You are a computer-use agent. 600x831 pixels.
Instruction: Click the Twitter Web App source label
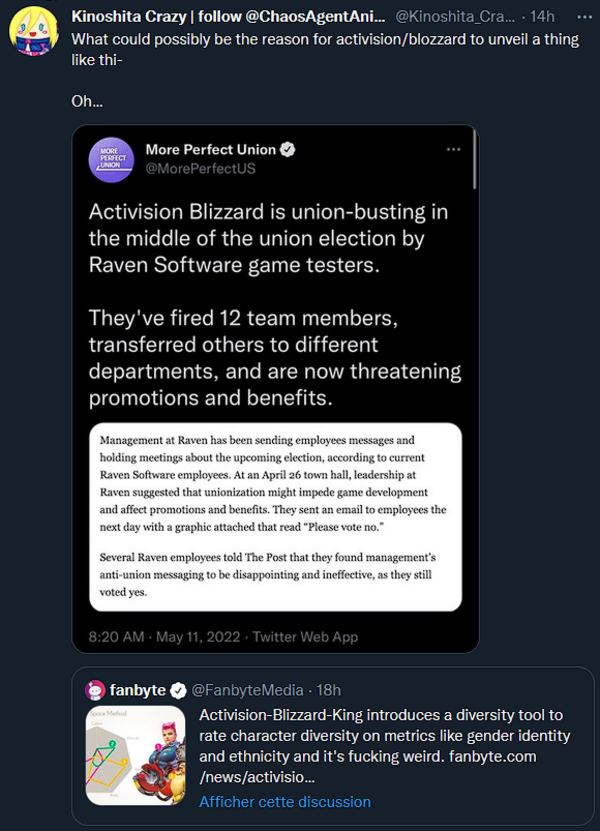point(305,636)
